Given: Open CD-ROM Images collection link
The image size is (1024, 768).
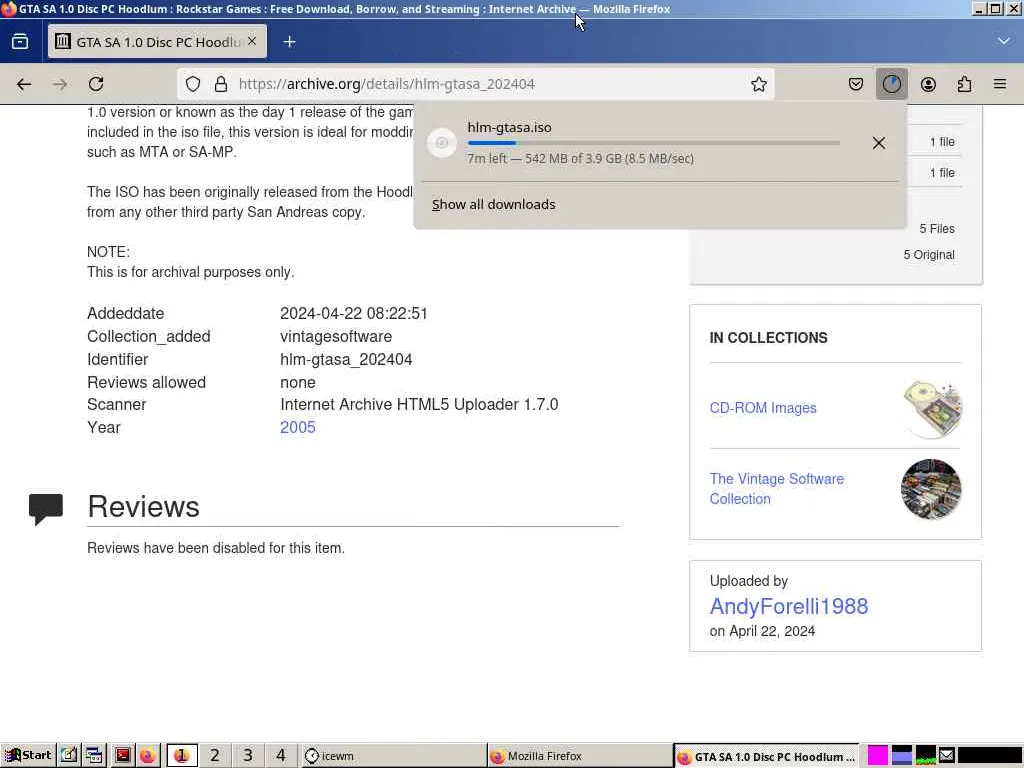Looking at the screenshot, I should point(763,408).
